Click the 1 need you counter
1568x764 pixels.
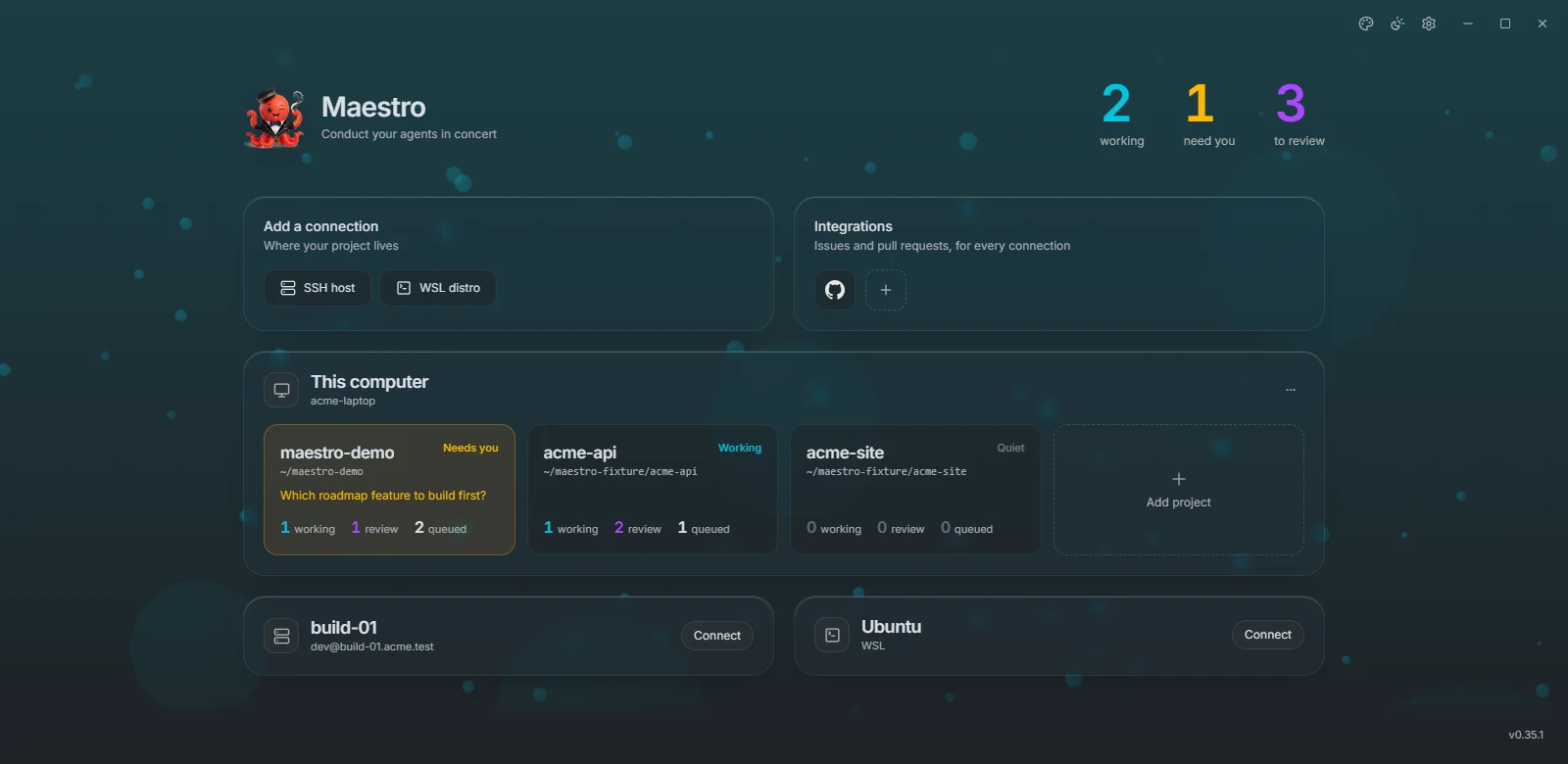pyautogui.click(x=1208, y=115)
